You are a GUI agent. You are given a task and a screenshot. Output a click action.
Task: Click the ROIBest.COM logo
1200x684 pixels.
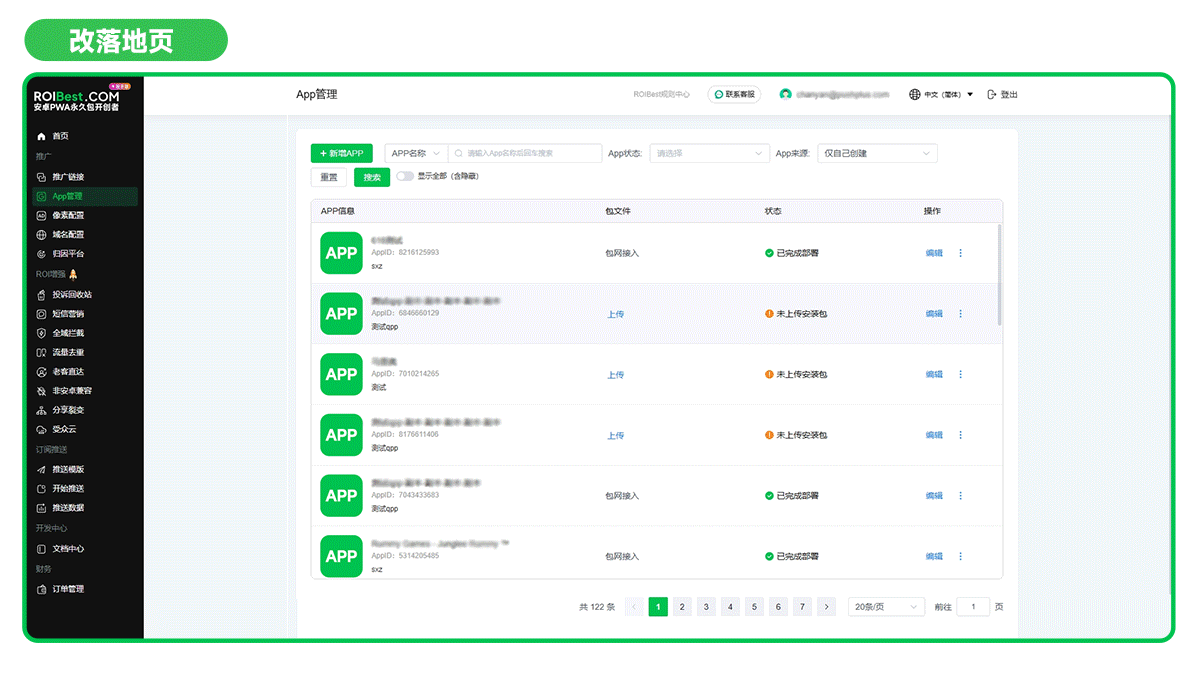tap(76, 99)
